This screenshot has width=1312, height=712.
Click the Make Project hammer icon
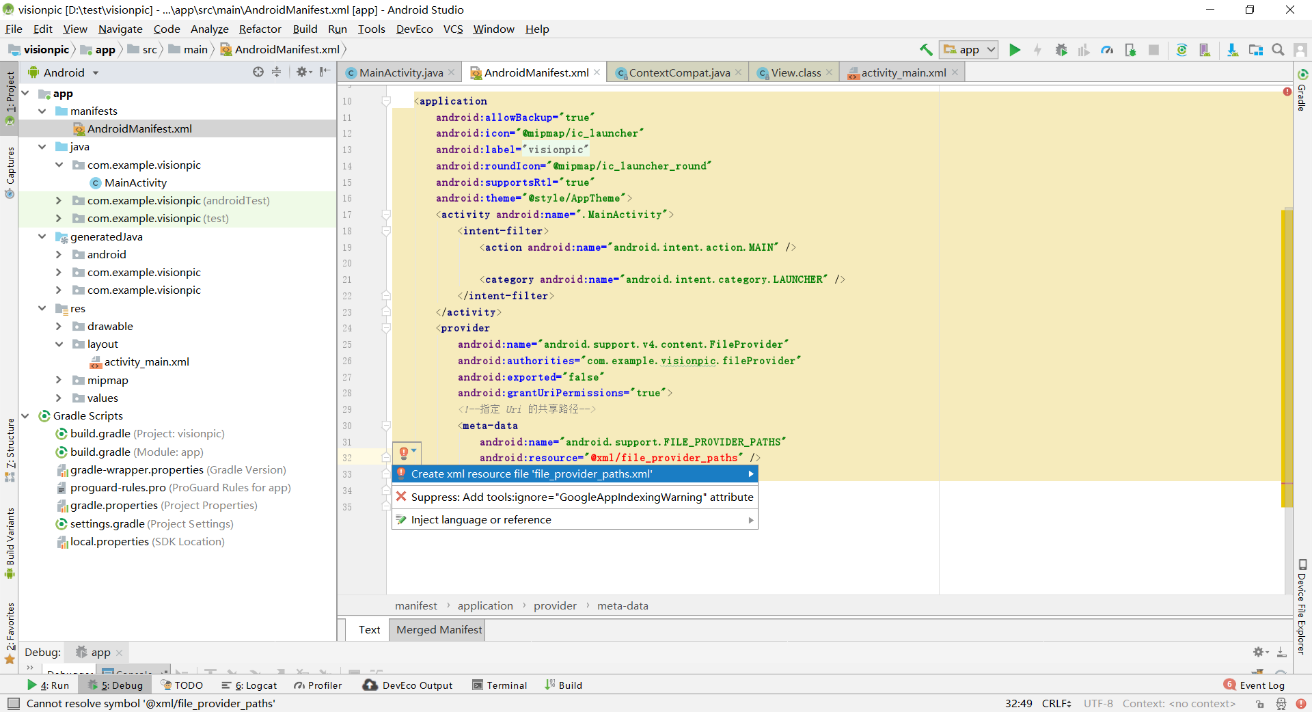[x=926, y=50]
